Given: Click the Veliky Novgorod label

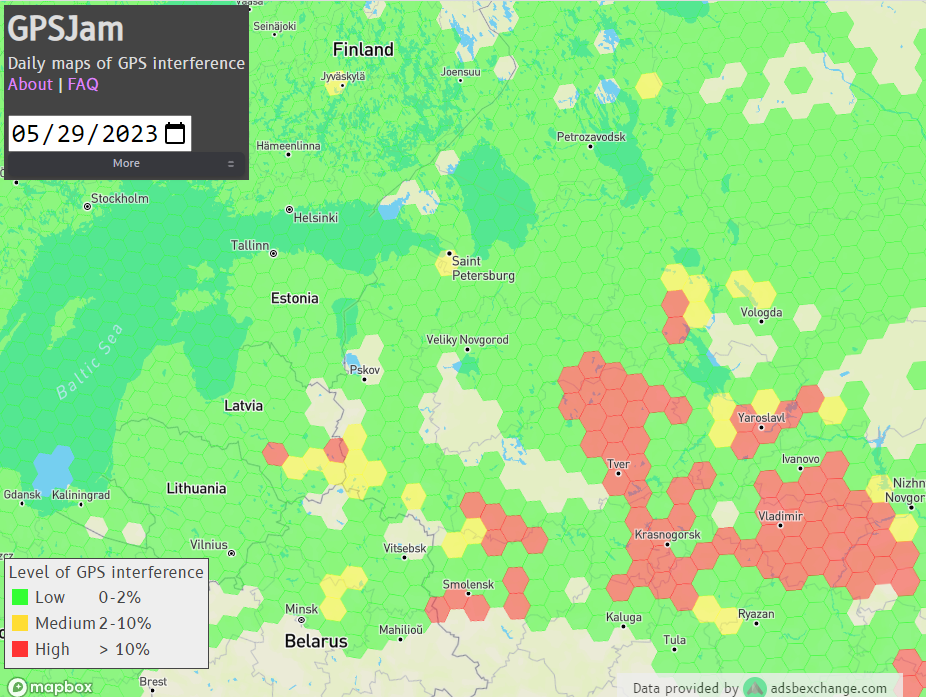Looking at the screenshot, I should click(x=467, y=340).
